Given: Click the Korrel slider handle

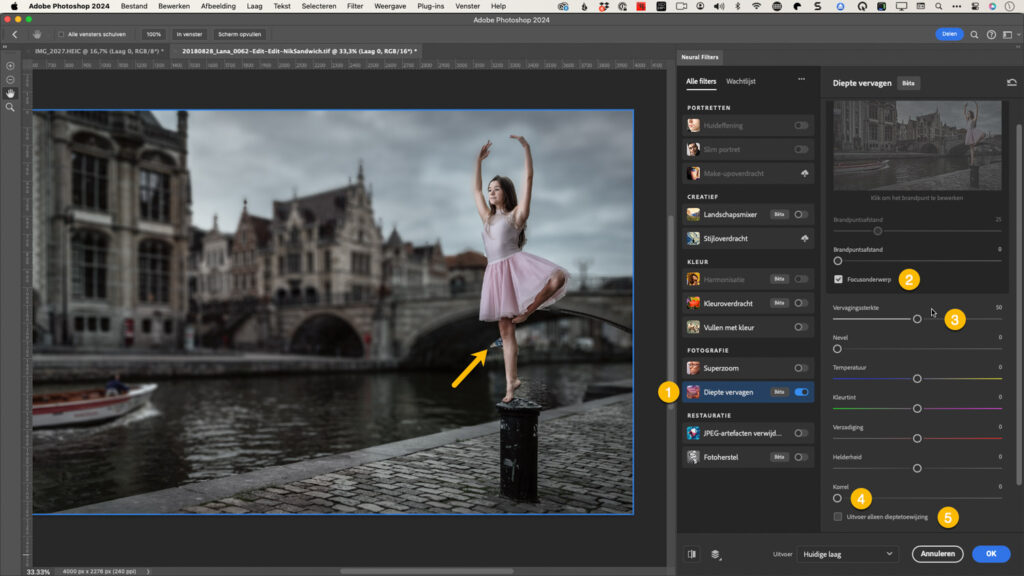Looking at the screenshot, I should tap(837, 498).
